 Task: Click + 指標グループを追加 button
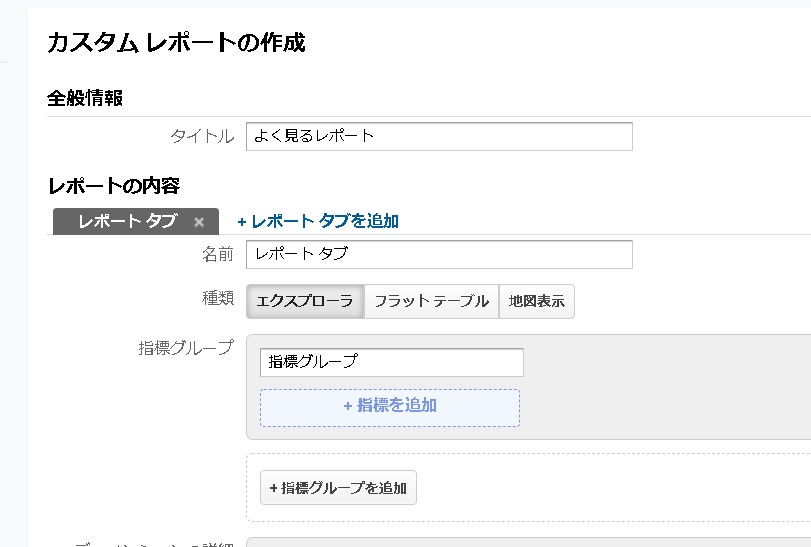pyautogui.click(x=338, y=488)
